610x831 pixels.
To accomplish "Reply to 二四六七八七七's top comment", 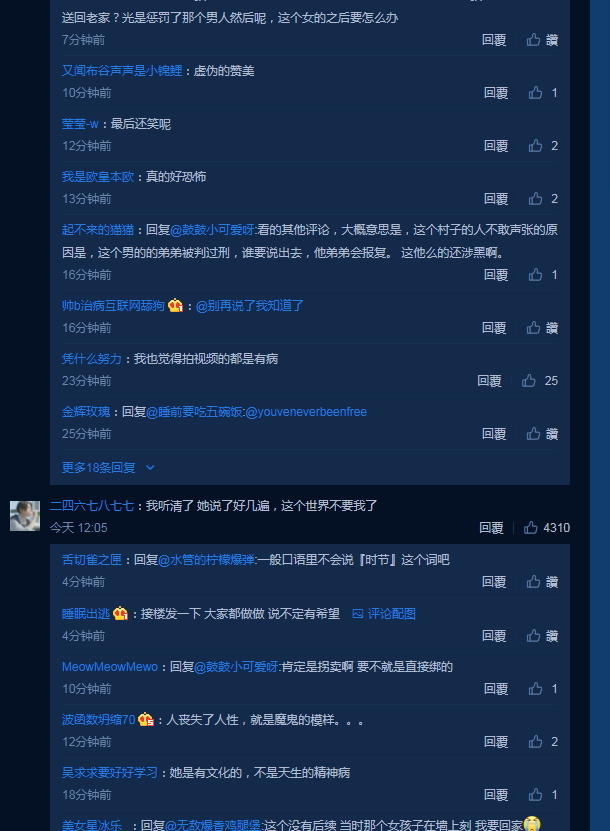I will click(x=491, y=527).
